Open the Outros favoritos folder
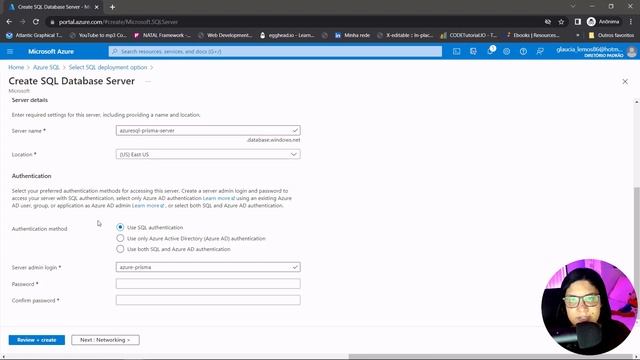This screenshot has width=640, height=360. point(611,36)
